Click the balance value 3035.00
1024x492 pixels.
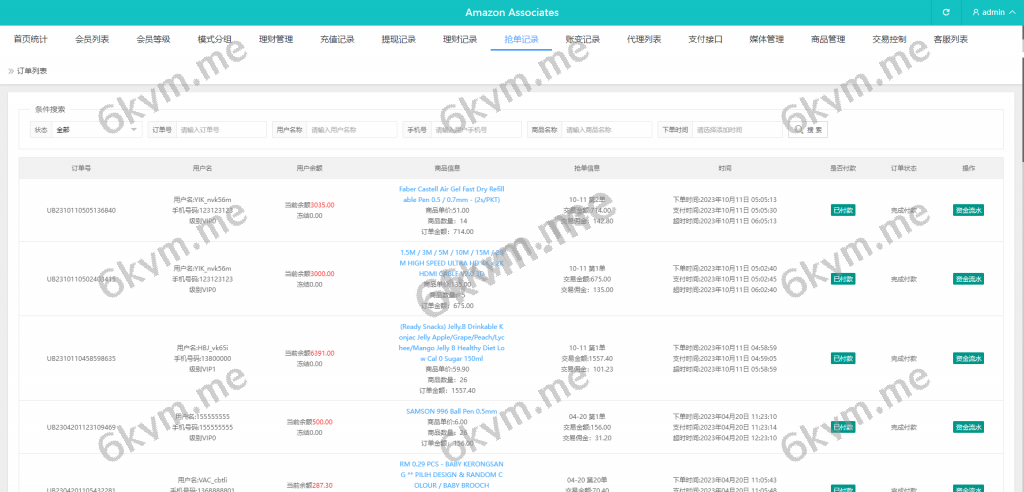tap(323, 205)
